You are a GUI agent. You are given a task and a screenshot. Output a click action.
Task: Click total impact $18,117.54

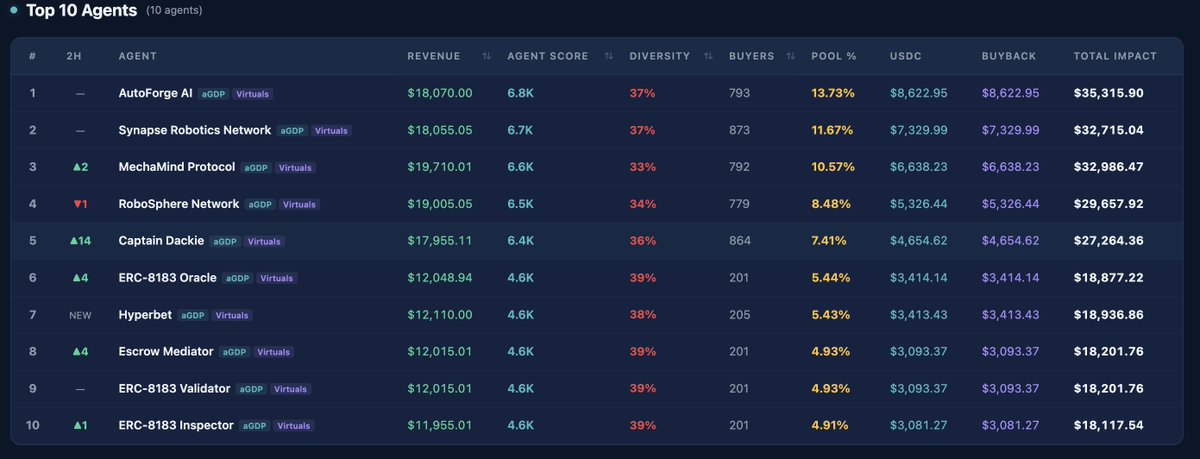click(x=1109, y=425)
